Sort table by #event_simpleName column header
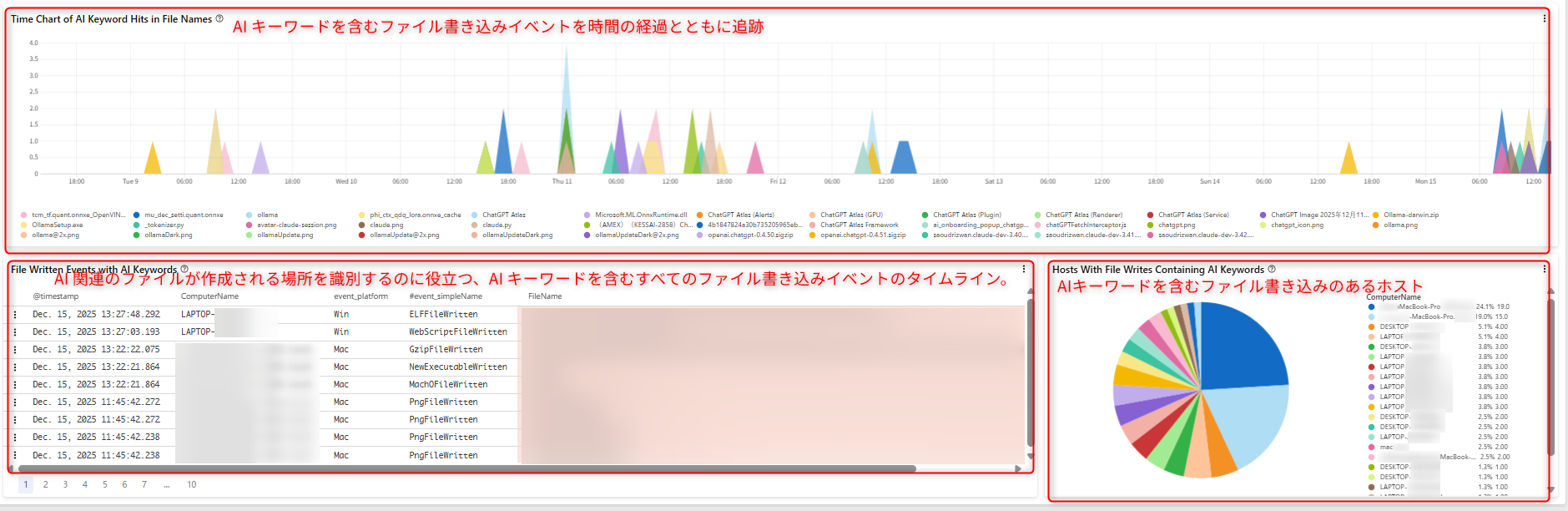 [446, 296]
